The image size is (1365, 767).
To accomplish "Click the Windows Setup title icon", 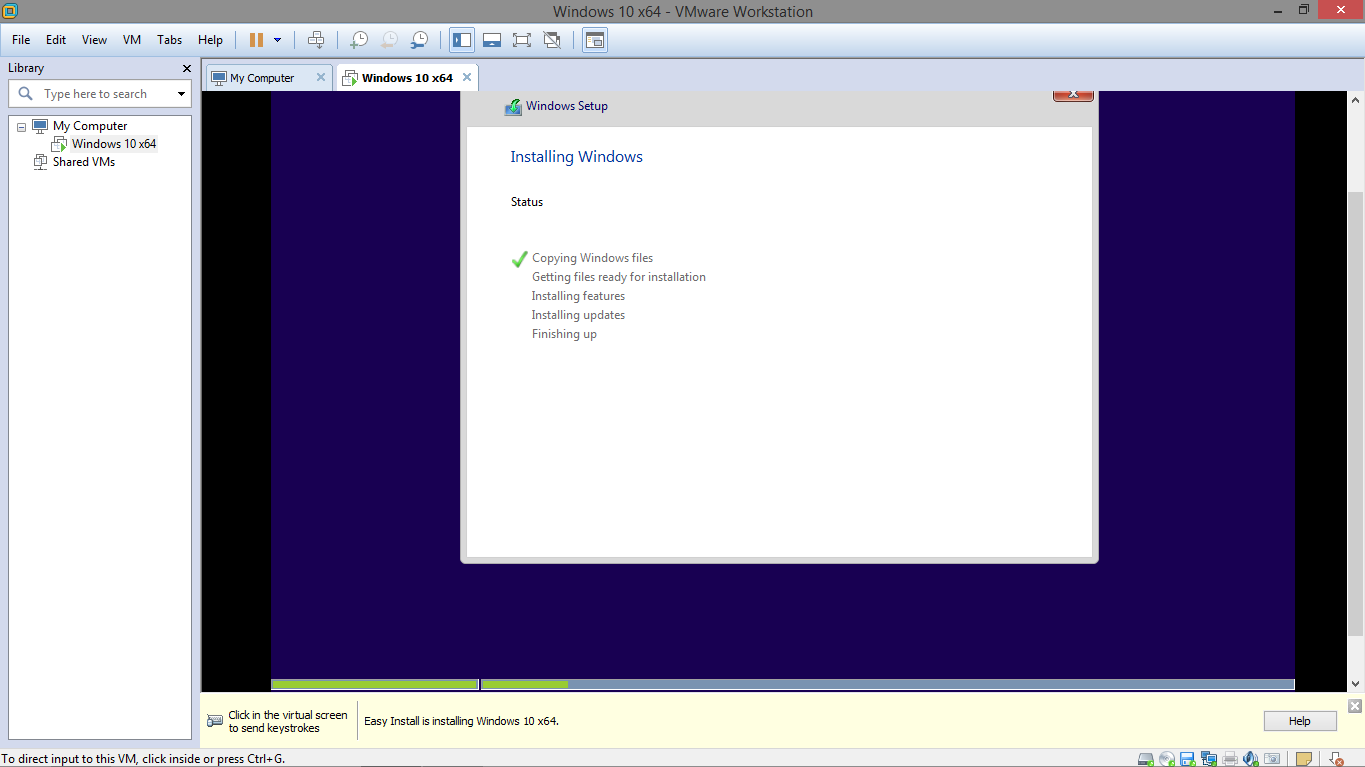I will click(x=513, y=107).
